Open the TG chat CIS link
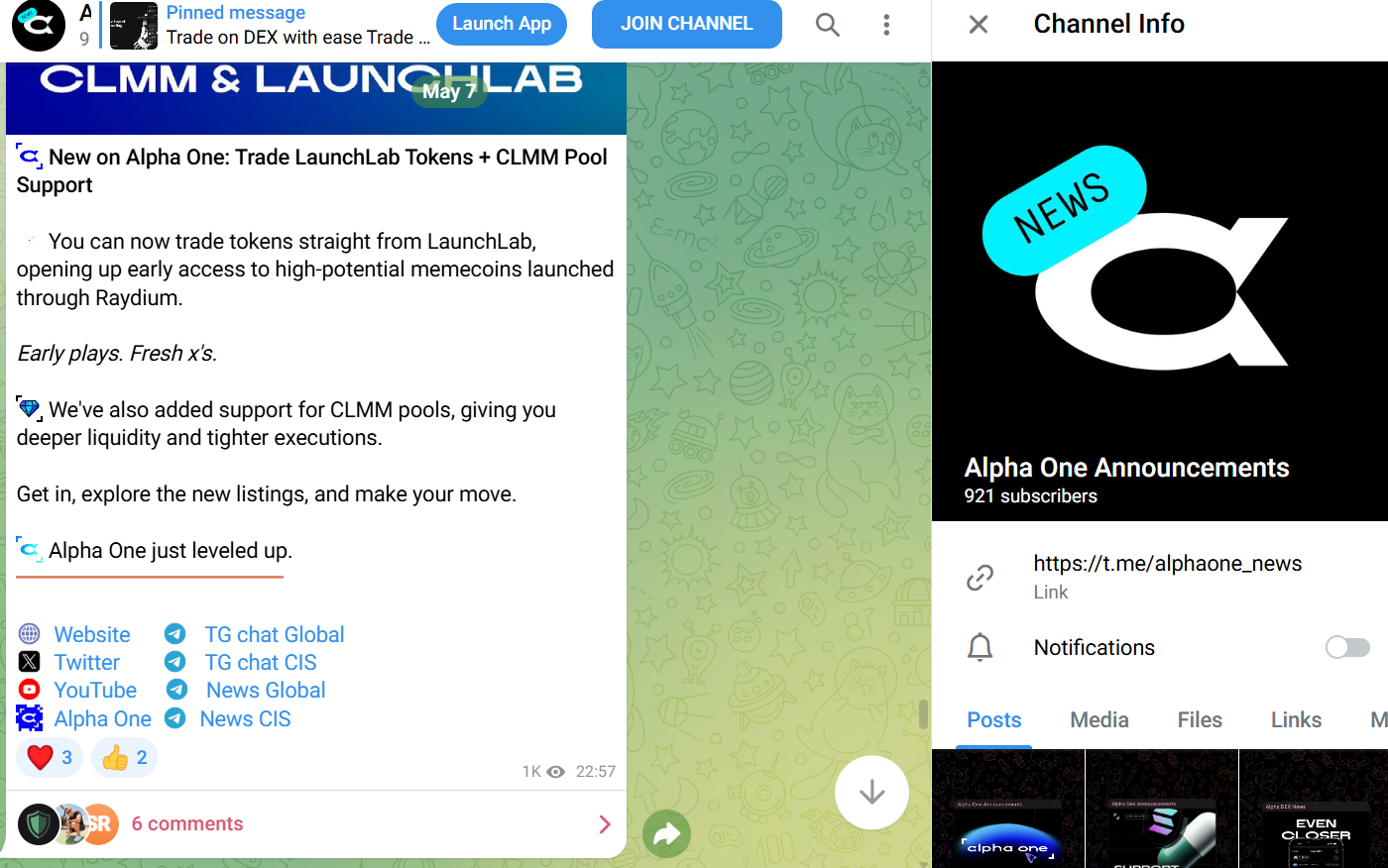1388x868 pixels. tap(261, 662)
